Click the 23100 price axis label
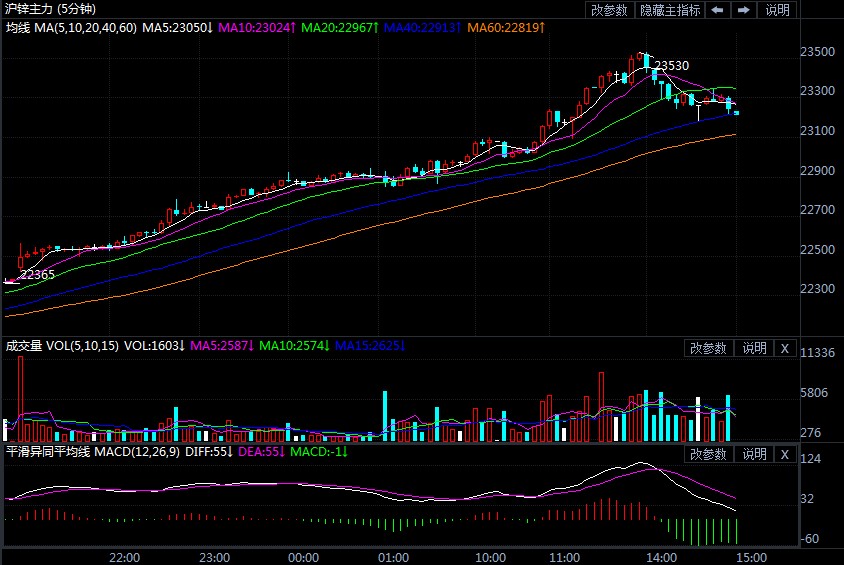The width and height of the screenshot is (844, 565). coord(817,131)
